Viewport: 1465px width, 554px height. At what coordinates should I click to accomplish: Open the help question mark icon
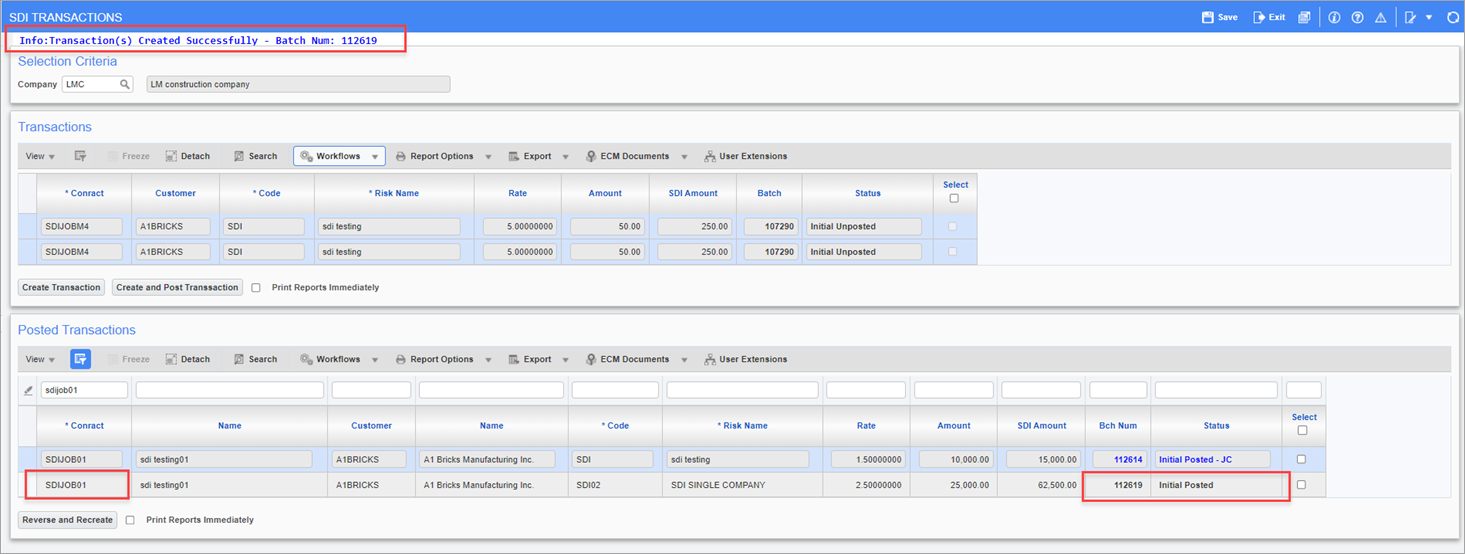pyautogui.click(x=1357, y=17)
